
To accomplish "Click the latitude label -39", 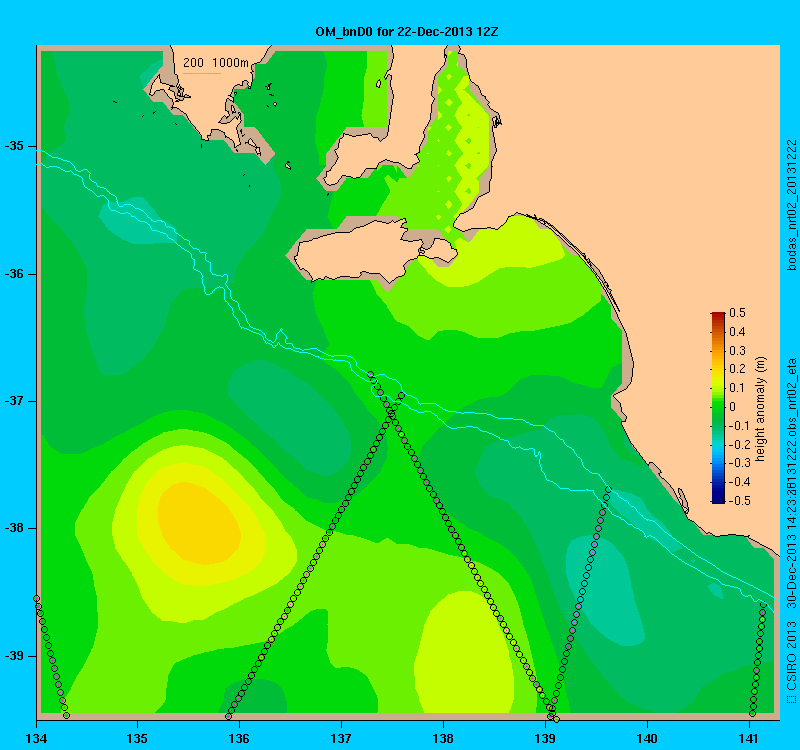I will pos(14,656).
